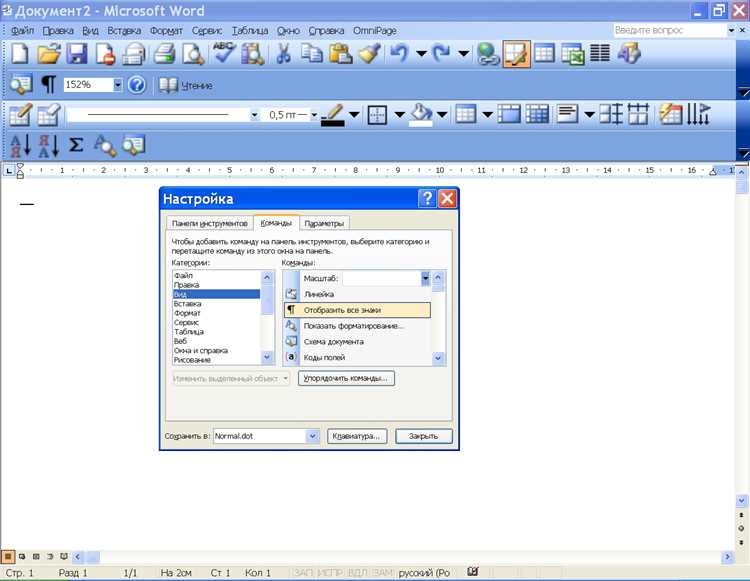Select Показать форматирование command
Screen dimensions: 750x581
pyautogui.click(x=357, y=326)
